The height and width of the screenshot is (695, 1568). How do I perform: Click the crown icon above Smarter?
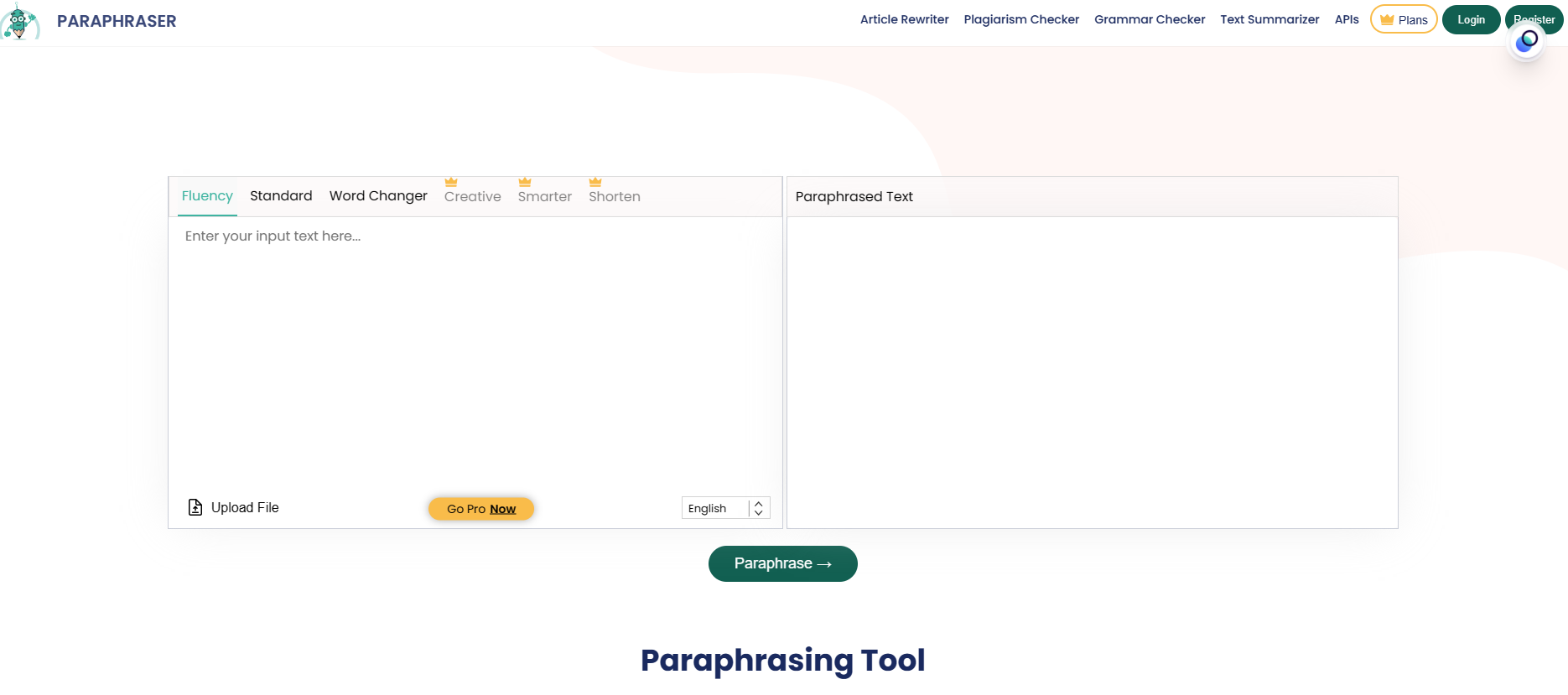525,182
